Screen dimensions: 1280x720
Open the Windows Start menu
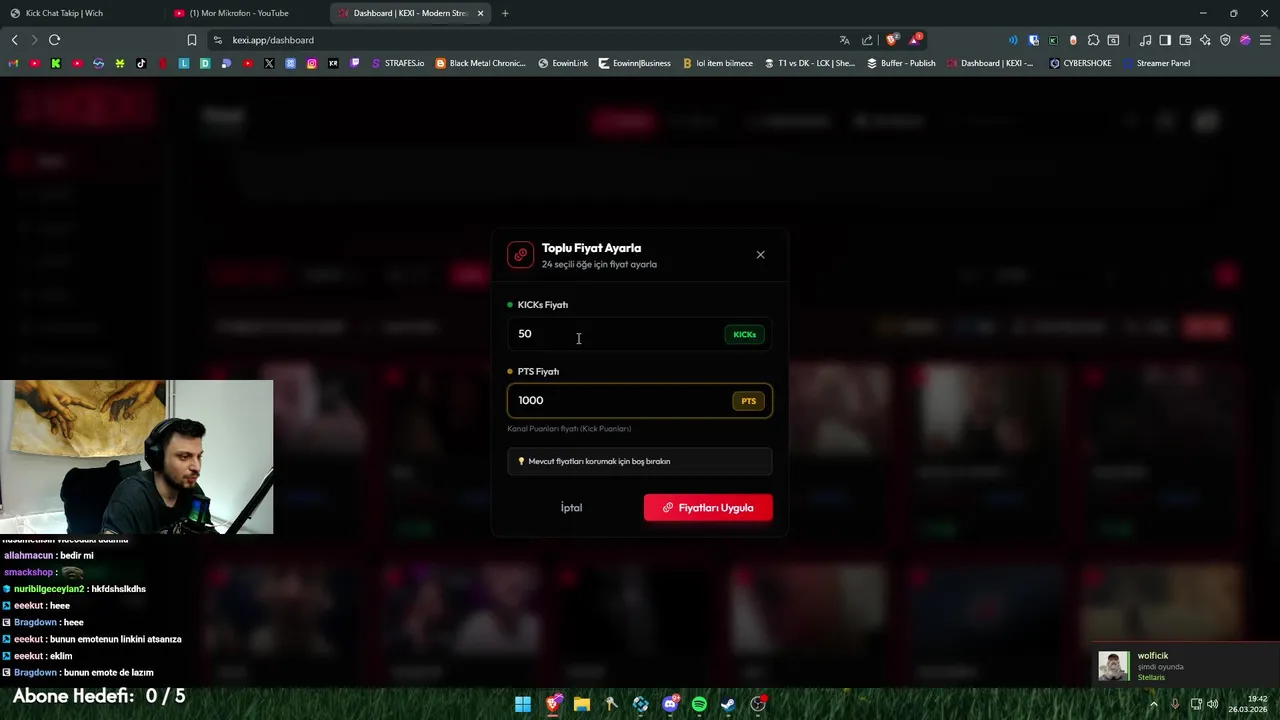[x=523, y=704]
